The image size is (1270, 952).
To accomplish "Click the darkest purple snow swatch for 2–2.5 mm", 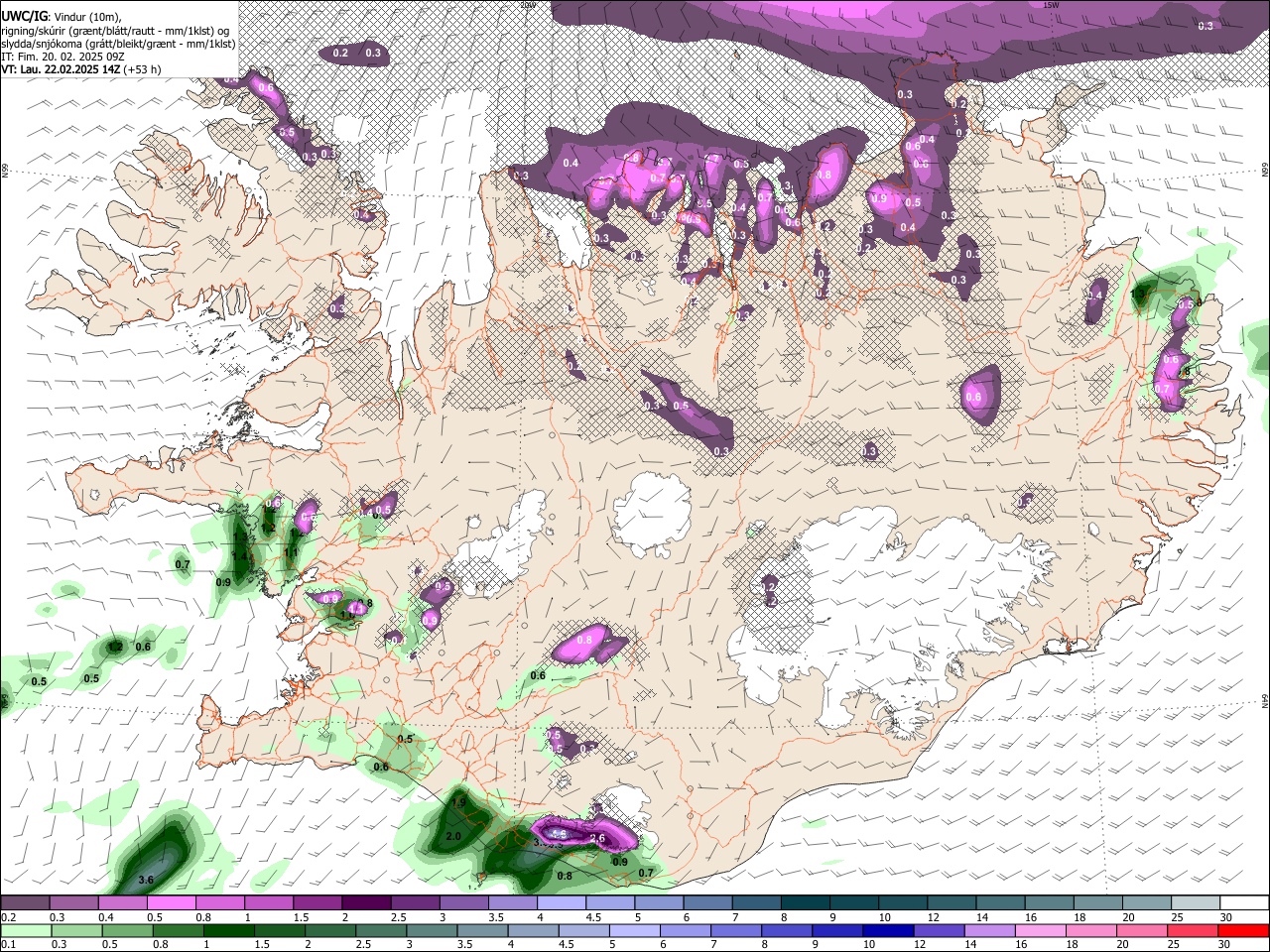I will (366, 903).
